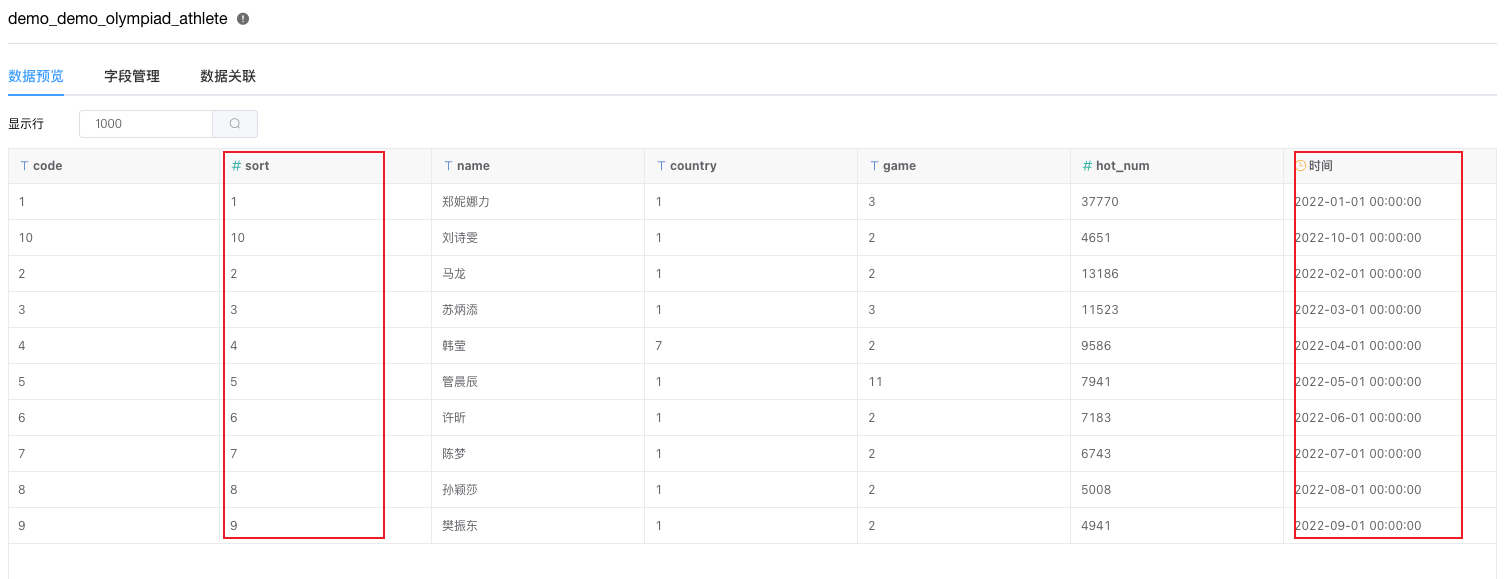Click the number type icon on sort column
The width and height of the screenshot is (1505, 579).
[x=237, y=166]
